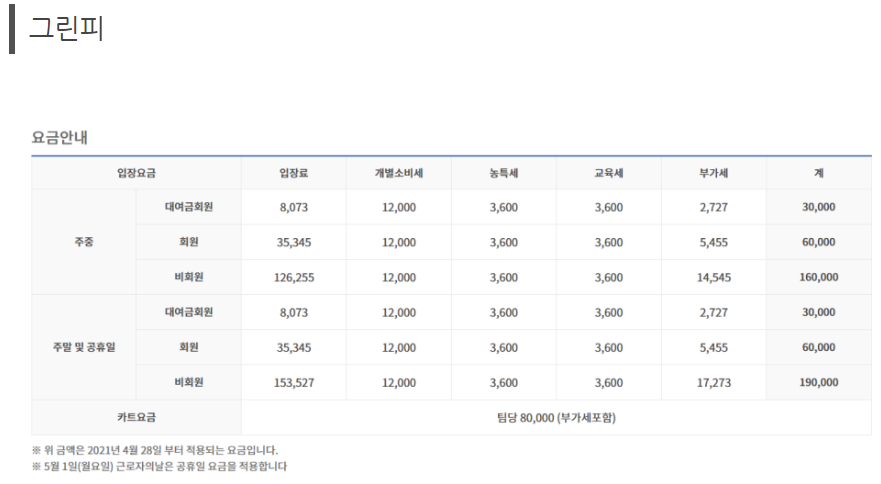Select 입장료 8,073 in 주말 대여금회원 row
881x484 pixels.
294,313
